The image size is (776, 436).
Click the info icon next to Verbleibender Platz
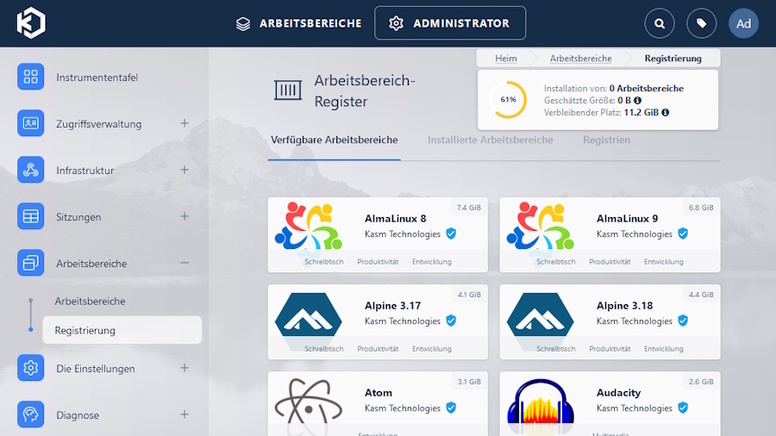point(665,112)
